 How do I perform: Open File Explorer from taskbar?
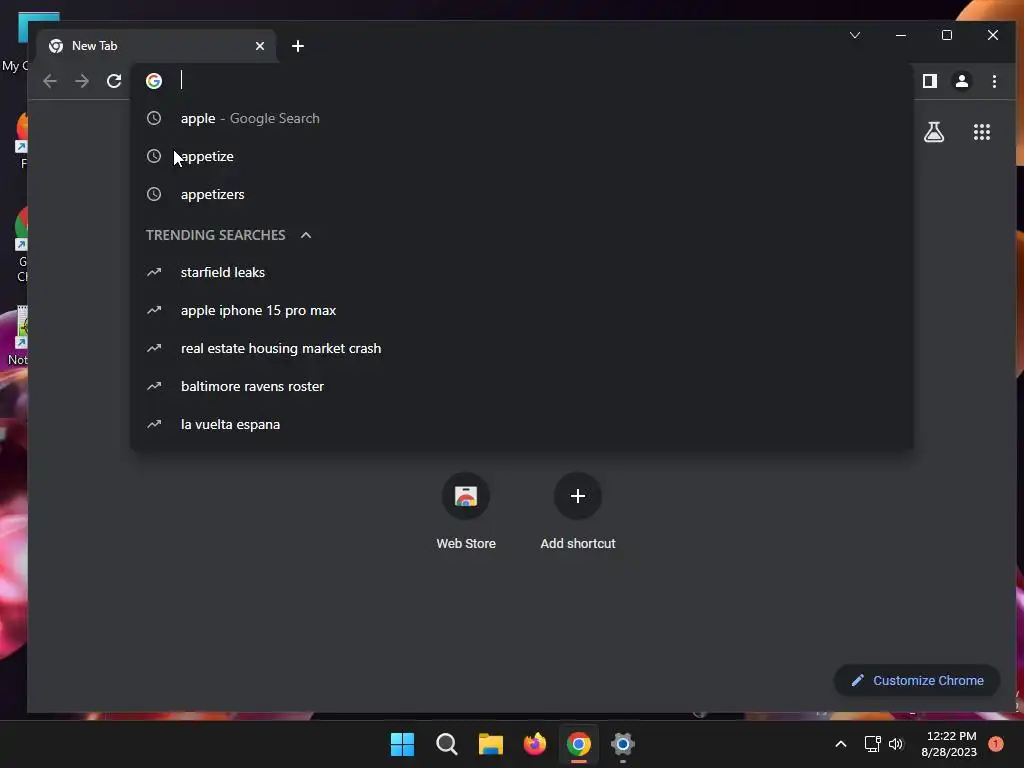[490, 744]
